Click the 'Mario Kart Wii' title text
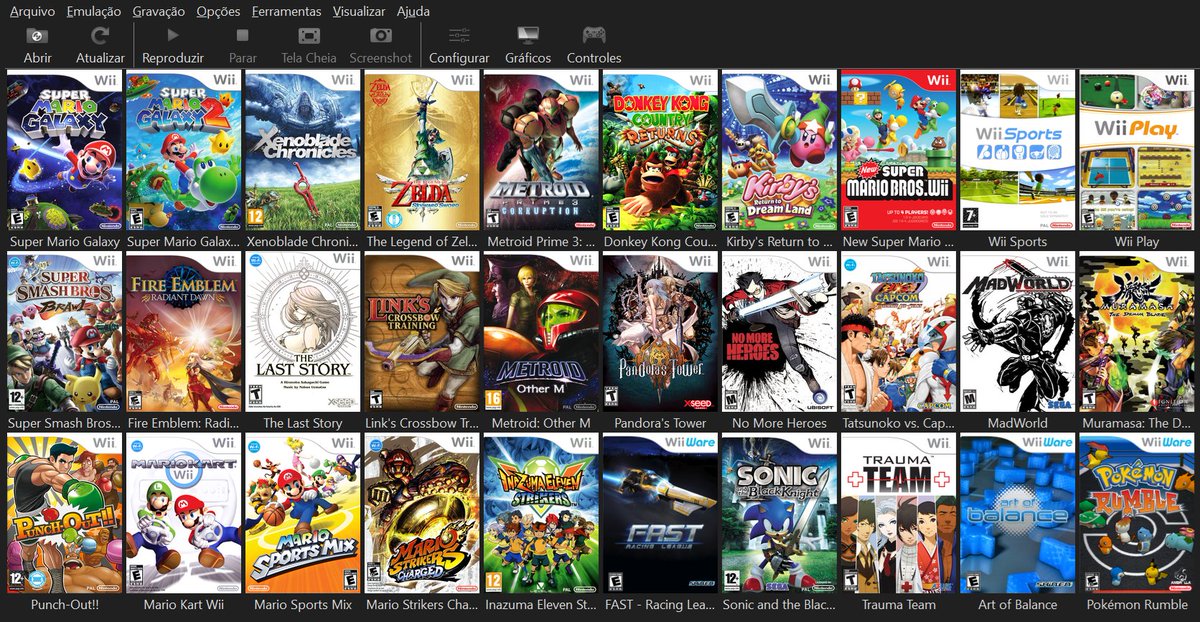1200x622 pixels. coord(183,605)
